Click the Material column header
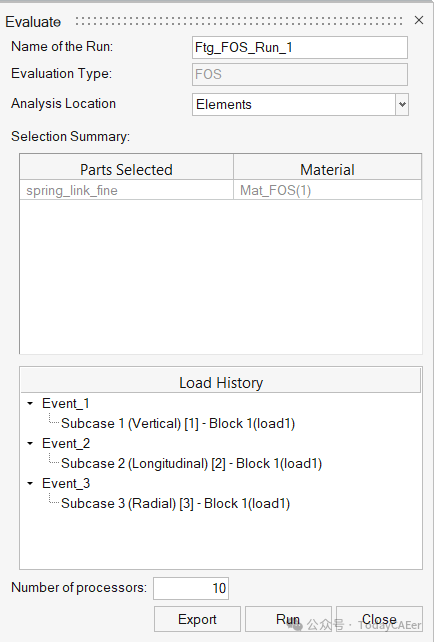 coord(328,170)
